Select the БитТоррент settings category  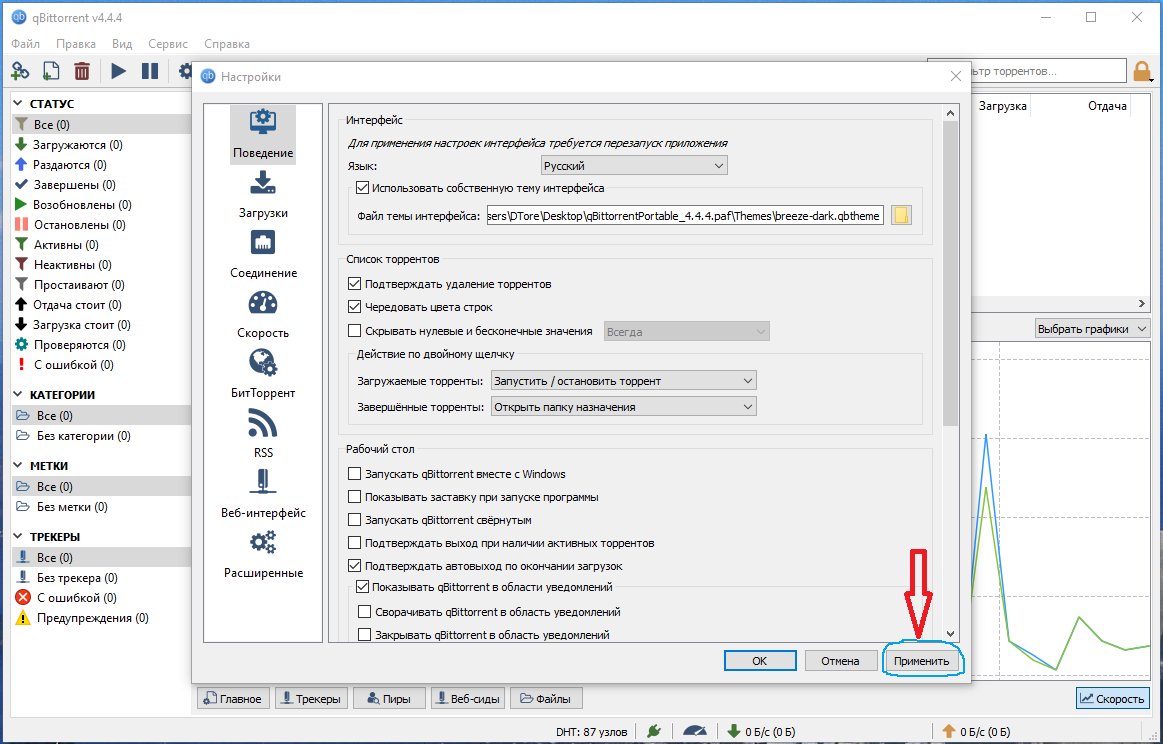point(263,375)
